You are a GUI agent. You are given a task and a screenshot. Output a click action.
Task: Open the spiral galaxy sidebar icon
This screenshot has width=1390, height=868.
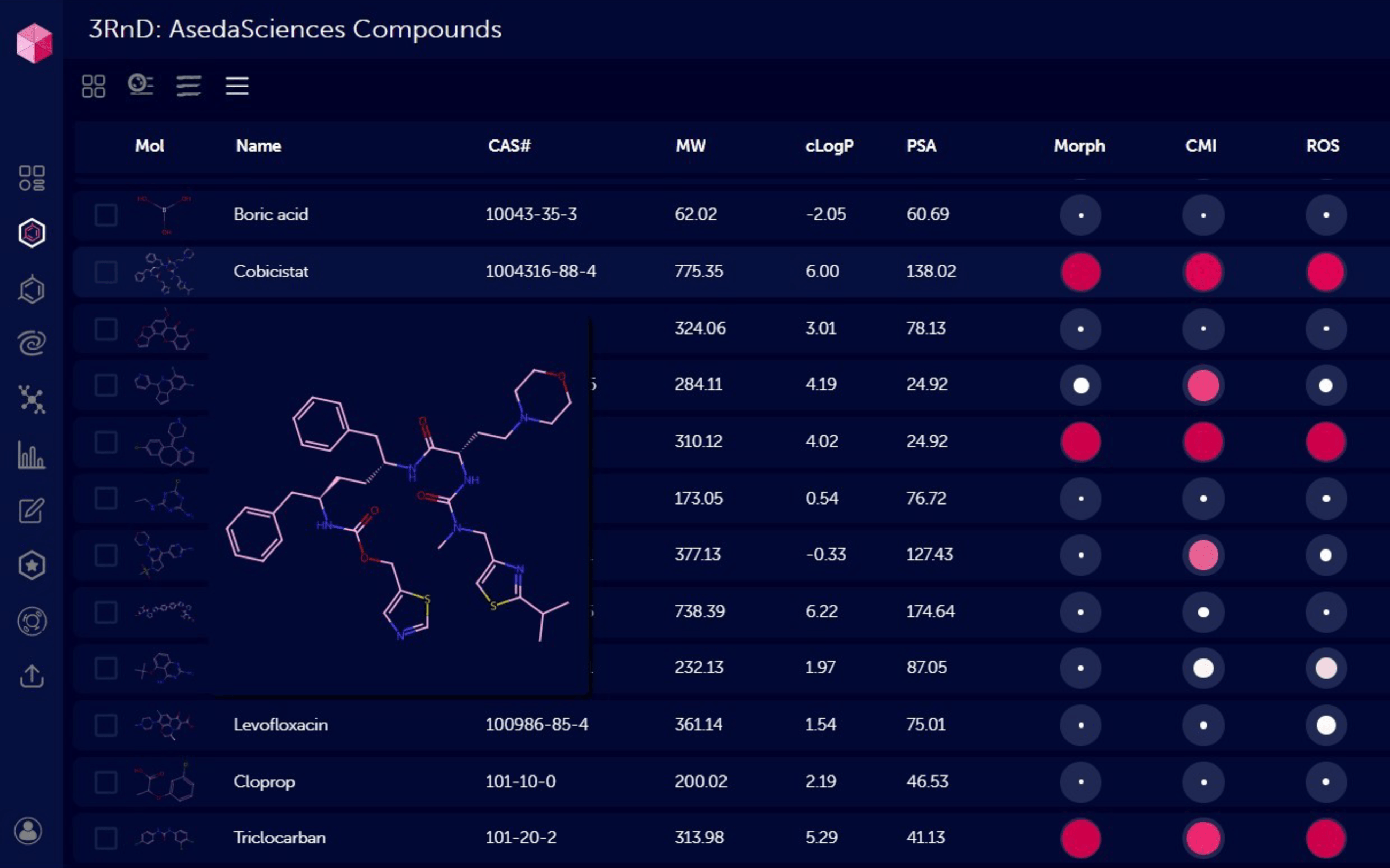[x=32, y=344]
